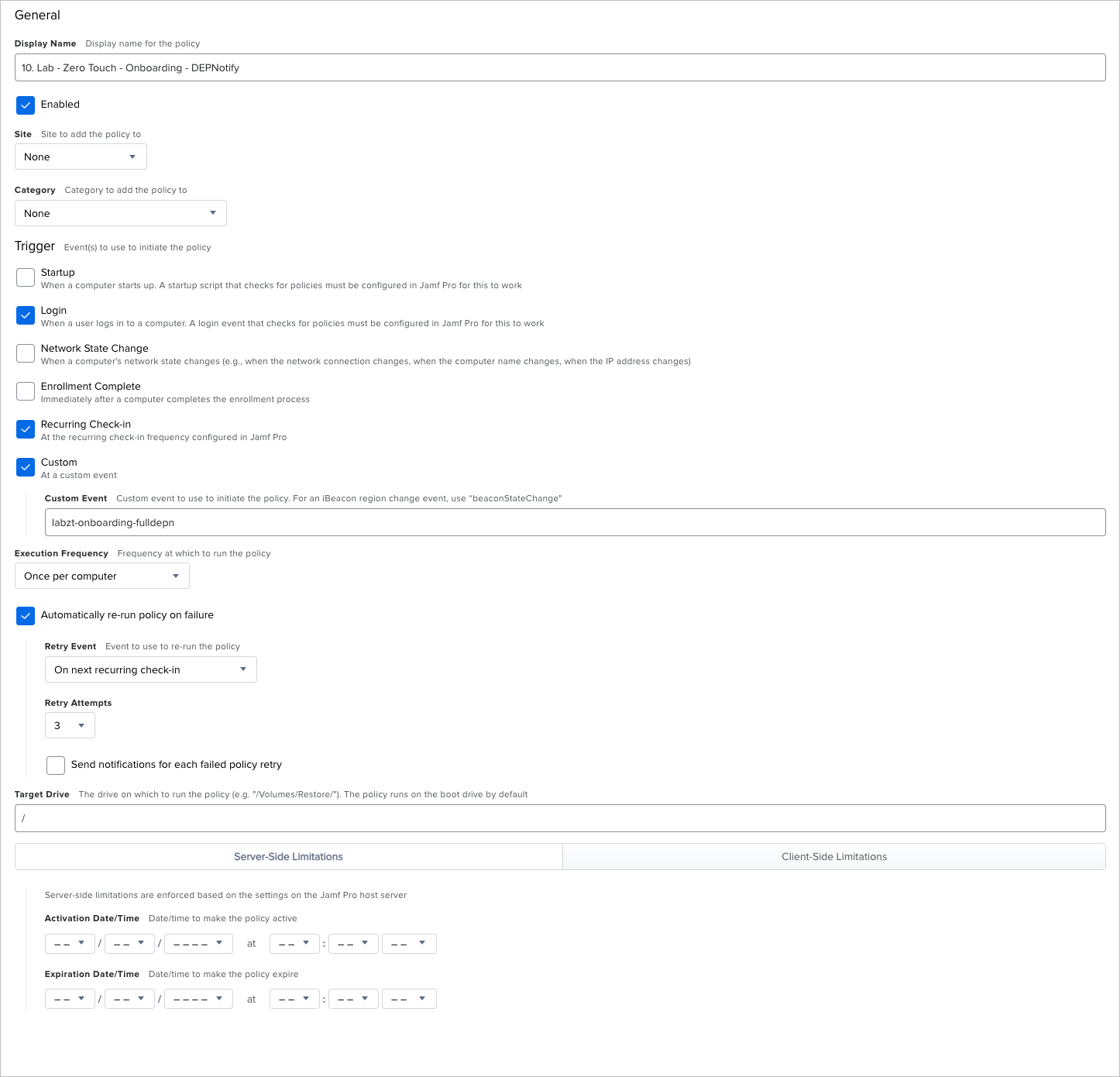This screenshot has height=1077, width=1120.
Task: Open the Activation year dropdown
Action: 199,943
